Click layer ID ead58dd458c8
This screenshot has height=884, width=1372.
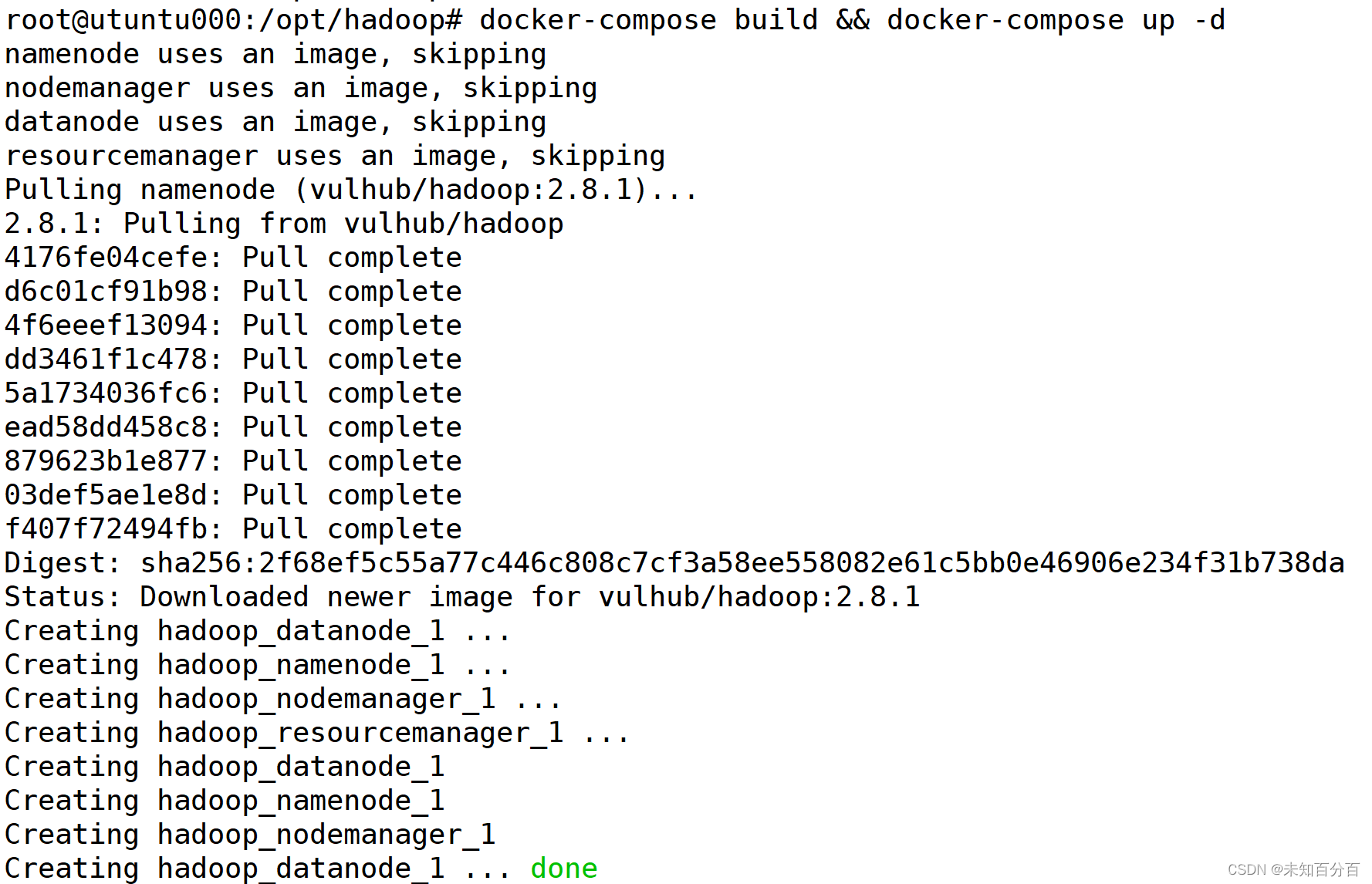(106, 427)
